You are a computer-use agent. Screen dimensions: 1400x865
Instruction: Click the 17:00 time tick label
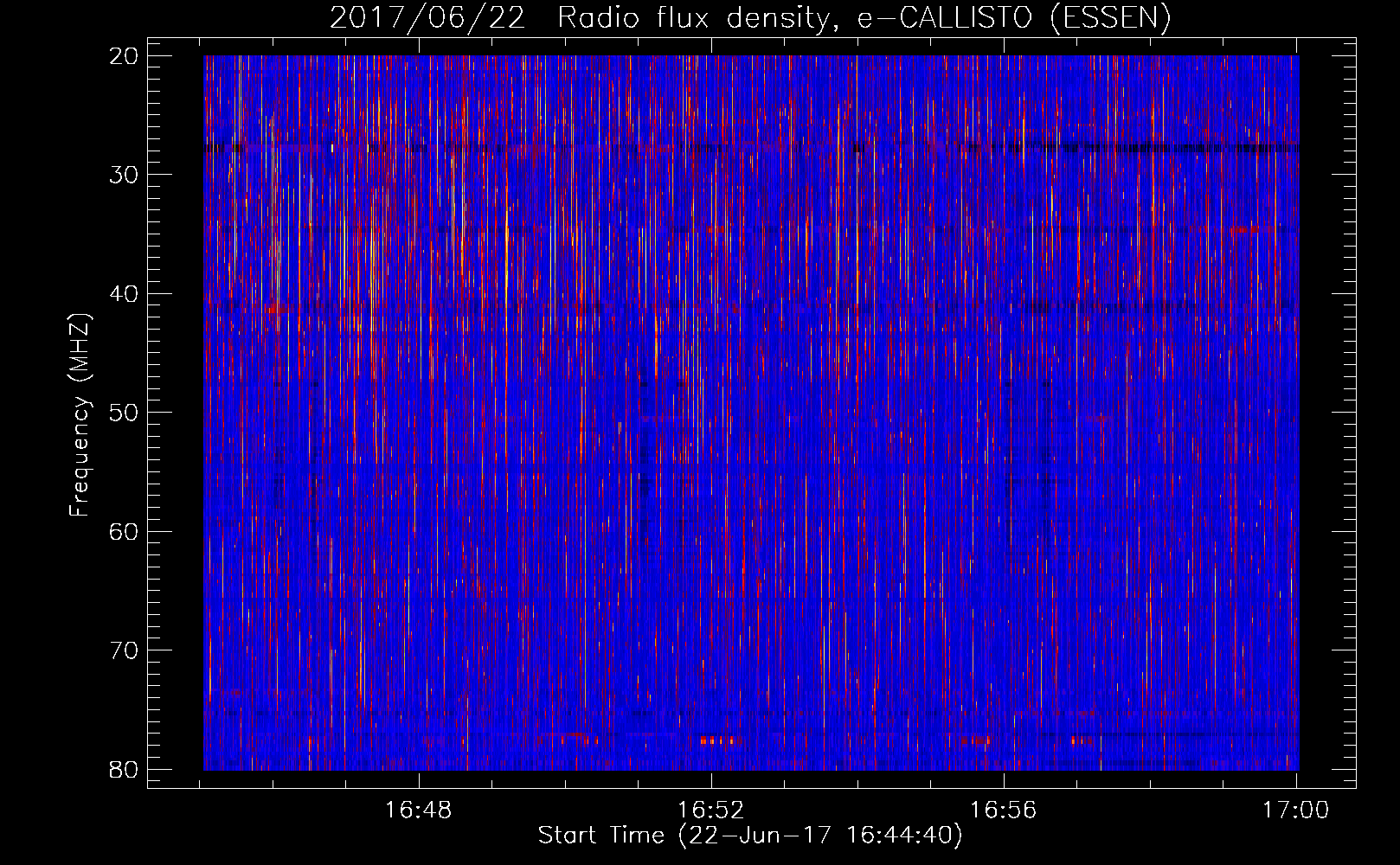(x=1296, y=810)
